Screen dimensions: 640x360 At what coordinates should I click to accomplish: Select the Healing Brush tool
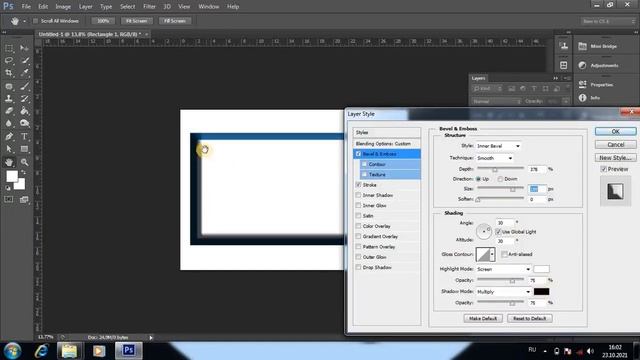(9, 86)
